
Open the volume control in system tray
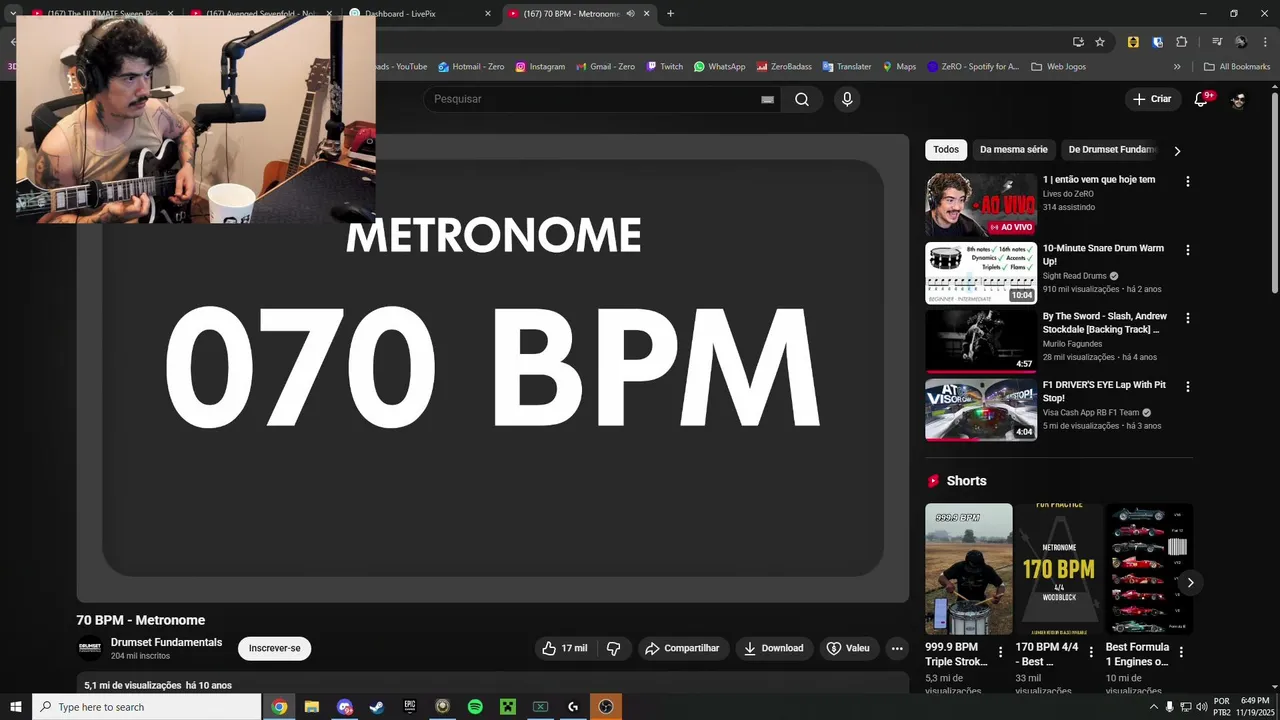(x=1202, y=707)
